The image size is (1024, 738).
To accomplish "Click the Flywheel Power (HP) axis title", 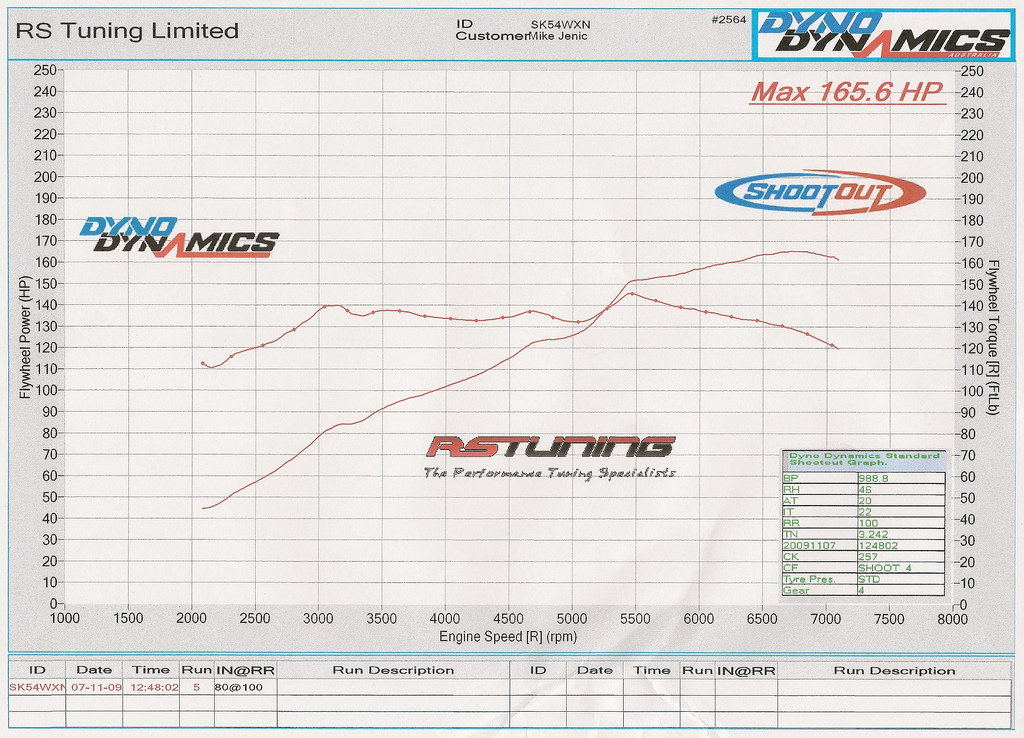I will click(x=24, y=337).
